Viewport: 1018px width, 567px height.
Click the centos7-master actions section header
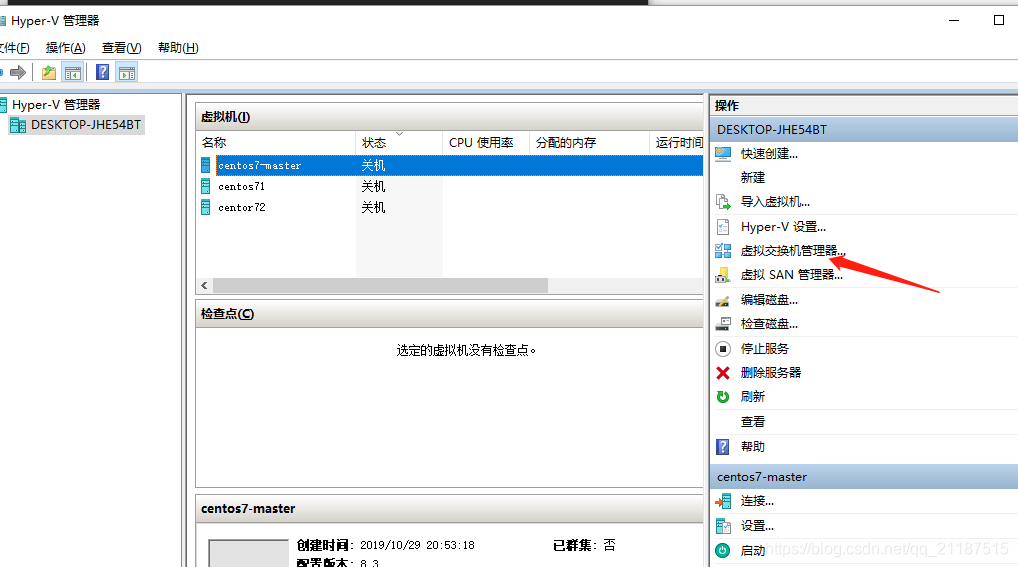coord(864,477)
